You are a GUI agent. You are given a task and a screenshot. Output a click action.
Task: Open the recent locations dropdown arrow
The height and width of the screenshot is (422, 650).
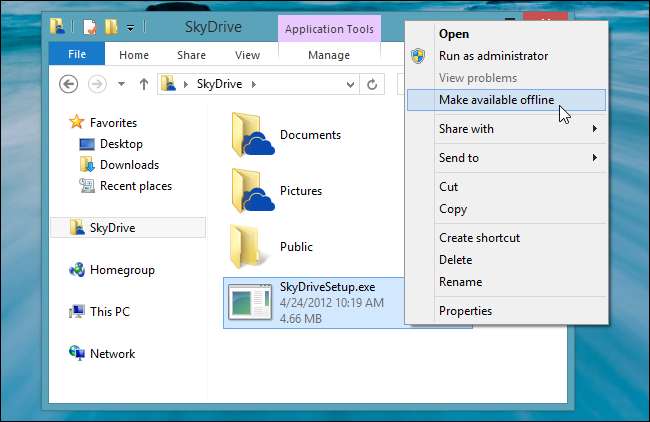tap(121, 84)
